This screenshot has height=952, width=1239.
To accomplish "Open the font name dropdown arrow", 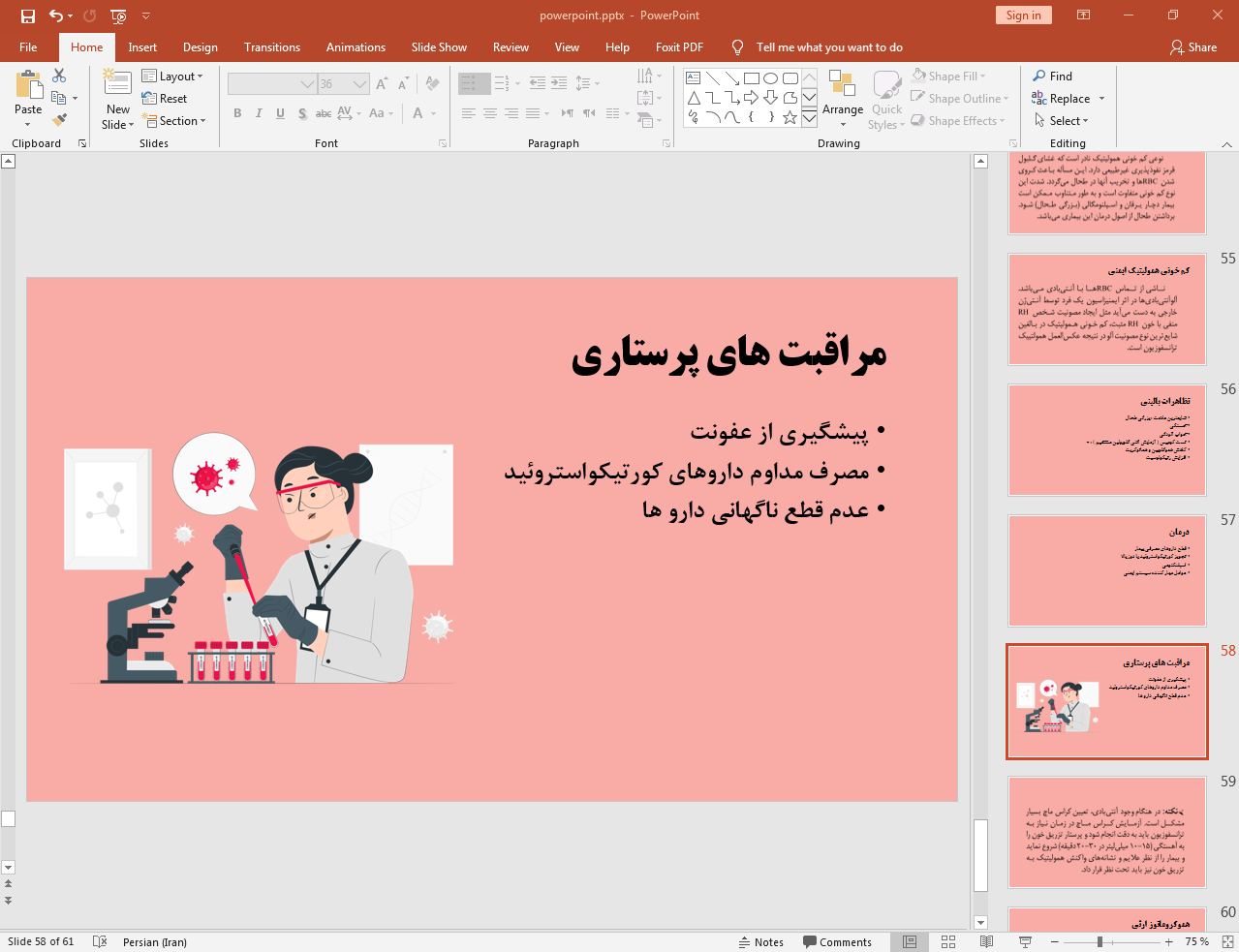I will pos(307,84).
